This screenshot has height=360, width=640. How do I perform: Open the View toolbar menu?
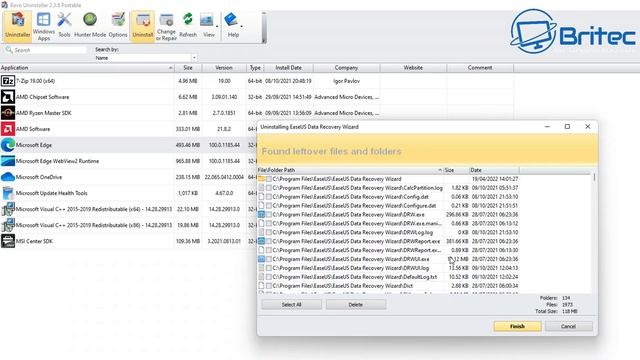pos(209,25)
